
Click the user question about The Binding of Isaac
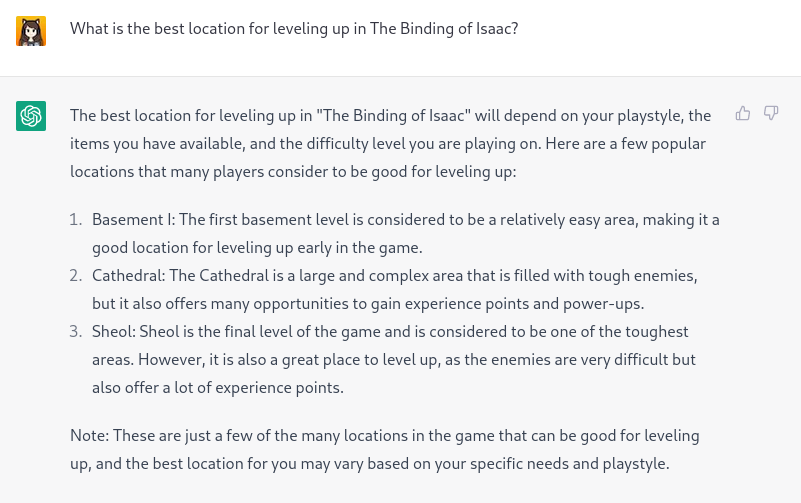[x=294, y=29]
